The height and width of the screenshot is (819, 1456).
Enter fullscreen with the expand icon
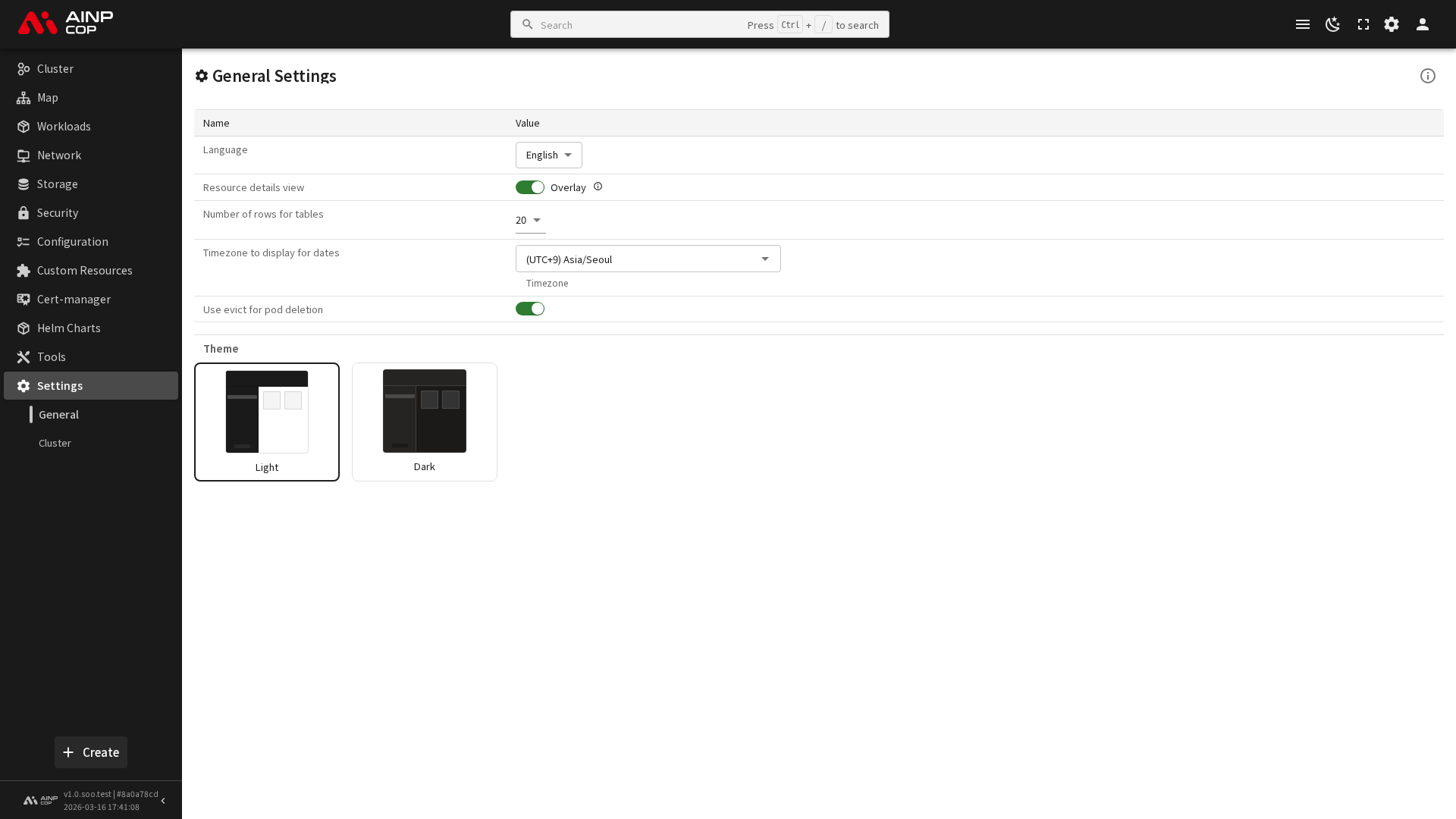pyautogui.click(x=1363, y=24)
